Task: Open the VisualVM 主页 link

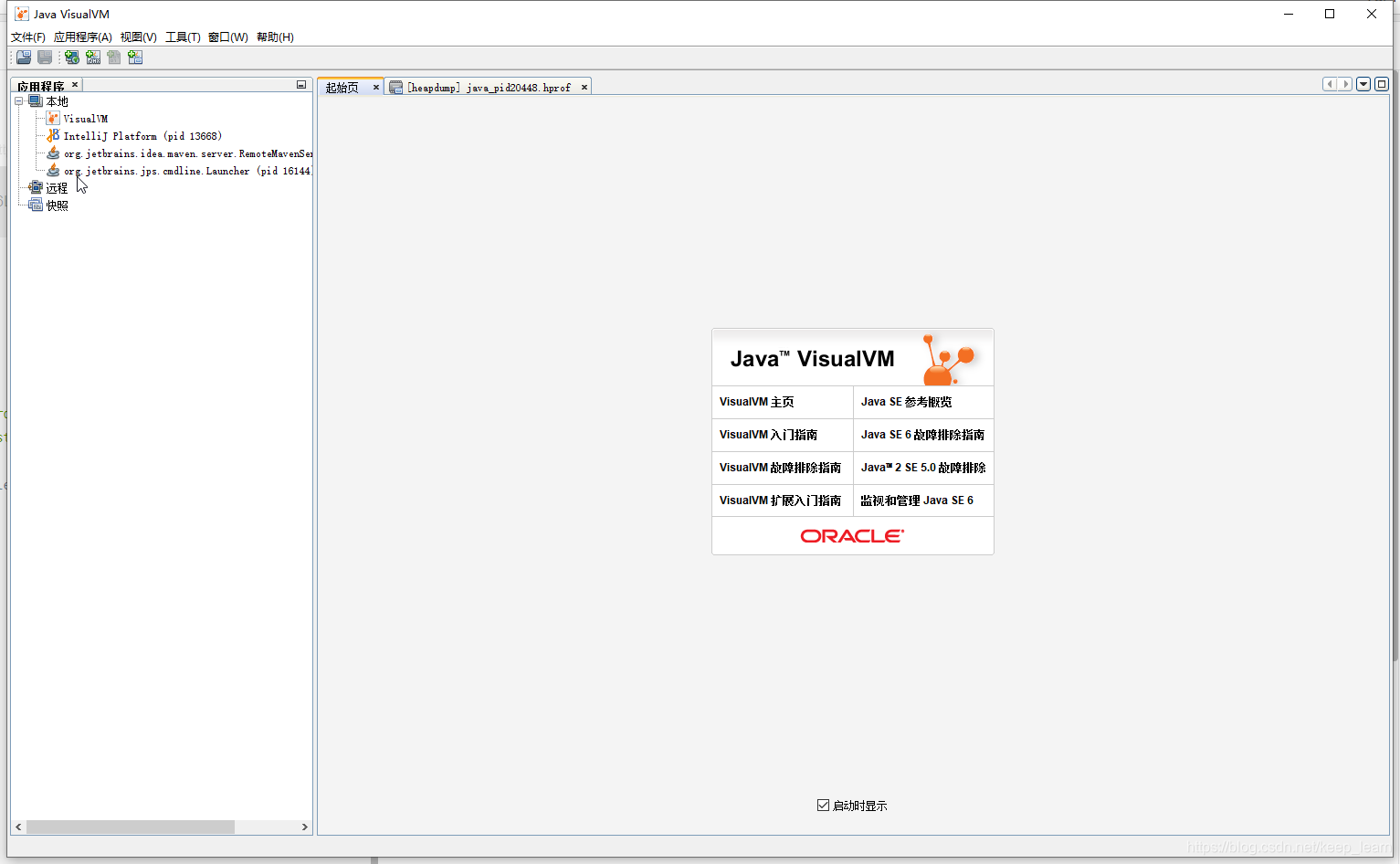Action: click(757, 402)
